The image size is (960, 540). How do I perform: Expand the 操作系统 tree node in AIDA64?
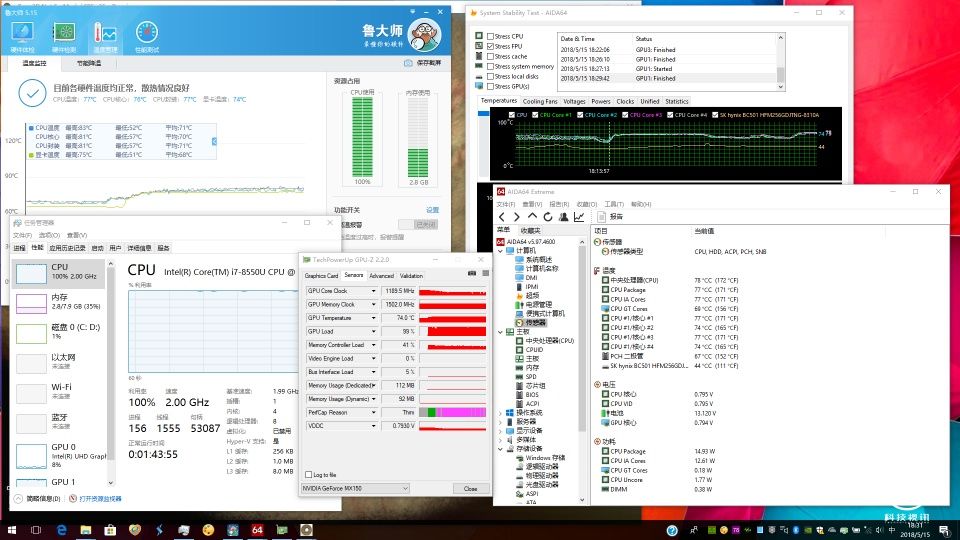point(500,413)
